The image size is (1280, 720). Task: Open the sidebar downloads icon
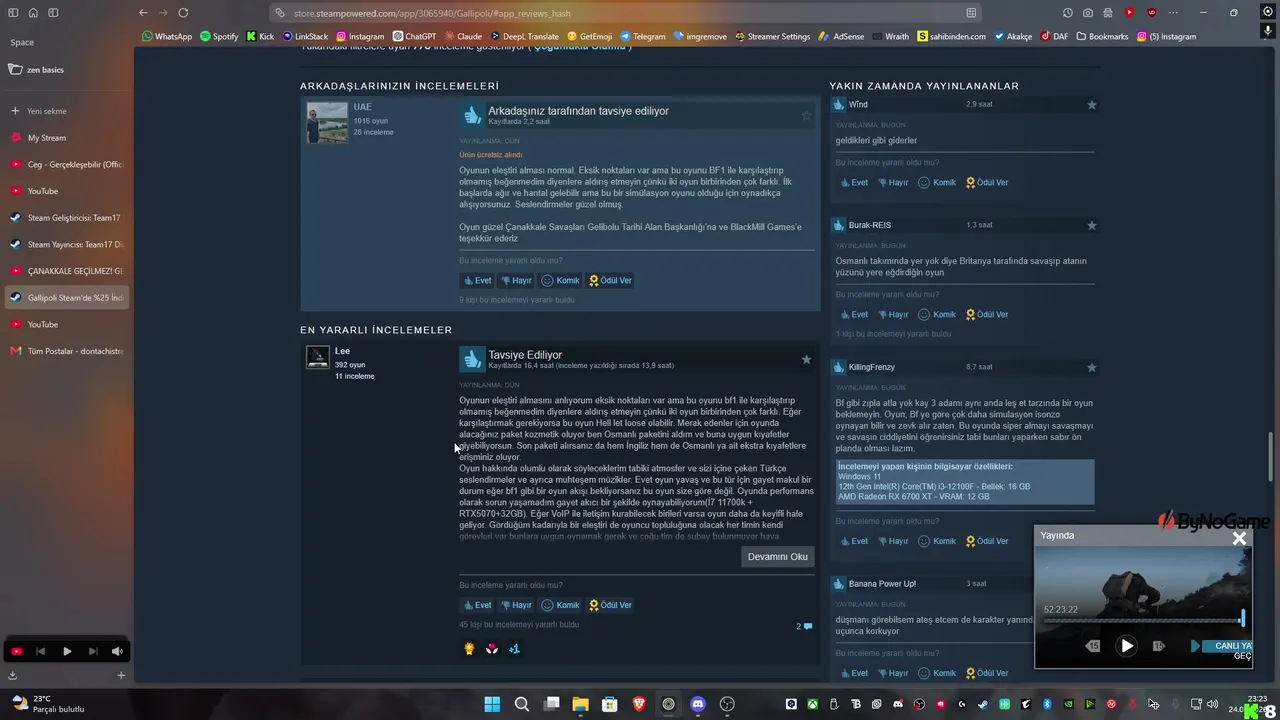tap(13, 675)
